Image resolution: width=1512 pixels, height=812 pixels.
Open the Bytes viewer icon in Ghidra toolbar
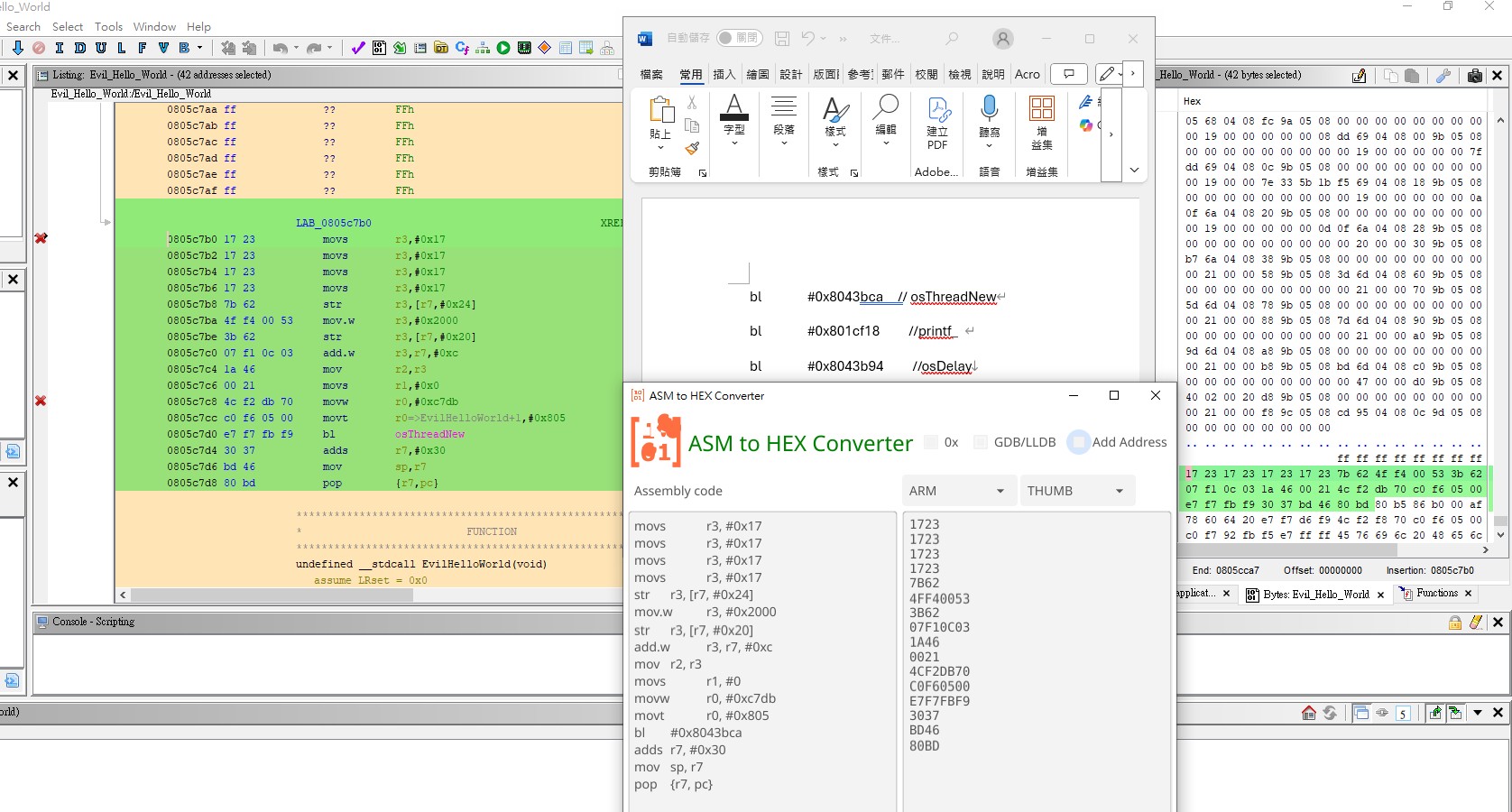click(x=379, y=48)
